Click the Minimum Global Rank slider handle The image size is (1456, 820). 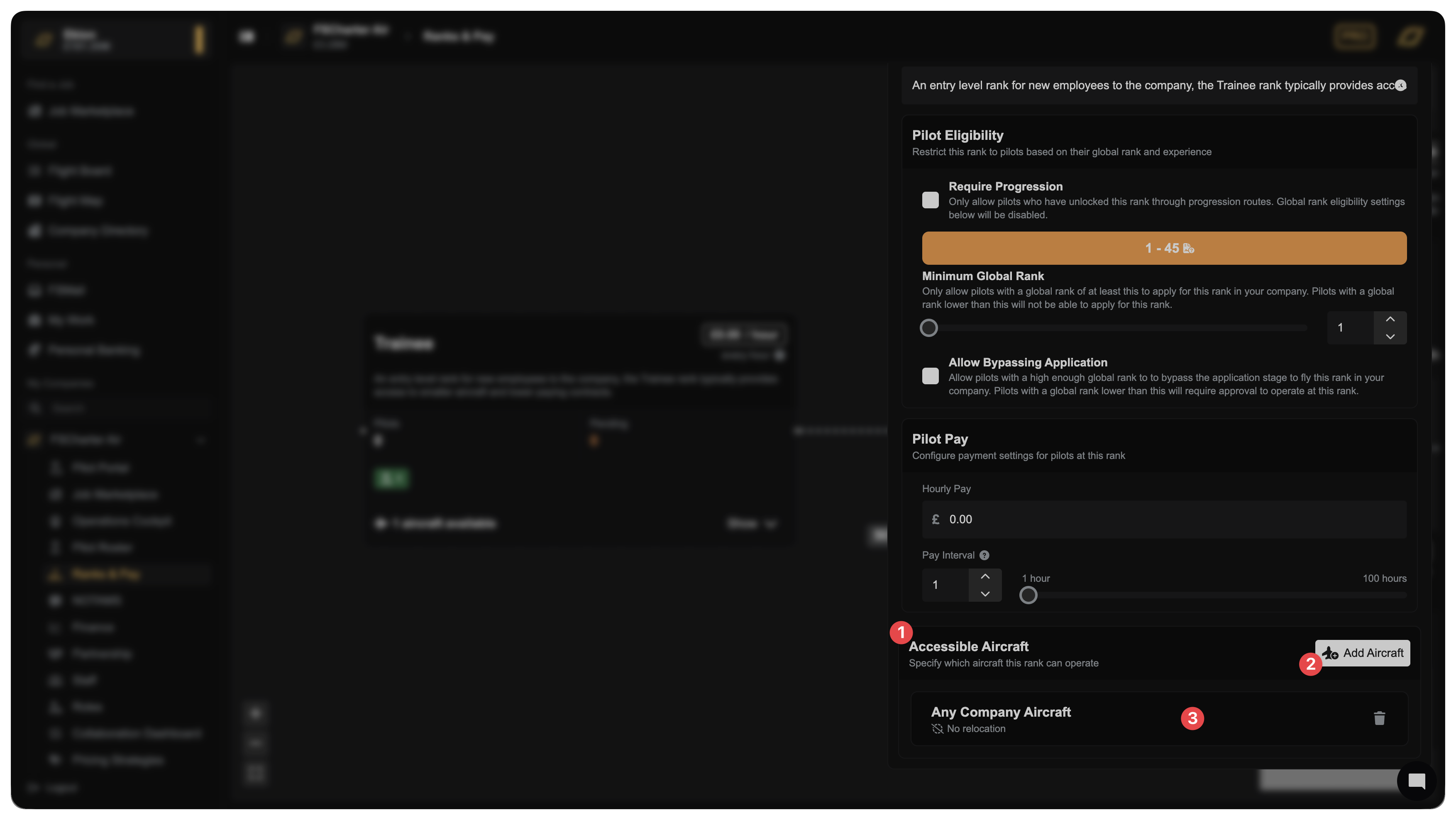[928, 328]
